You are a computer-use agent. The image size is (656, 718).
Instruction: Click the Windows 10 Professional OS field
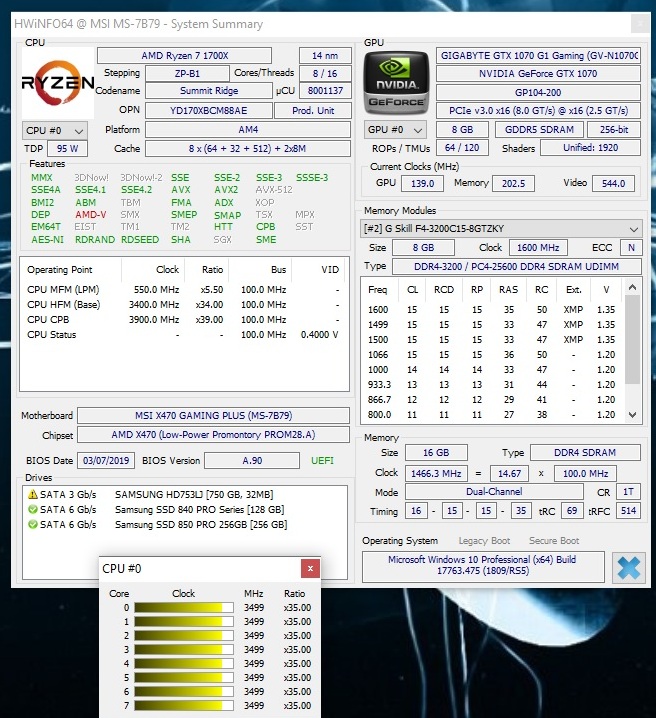coord(483,566)
